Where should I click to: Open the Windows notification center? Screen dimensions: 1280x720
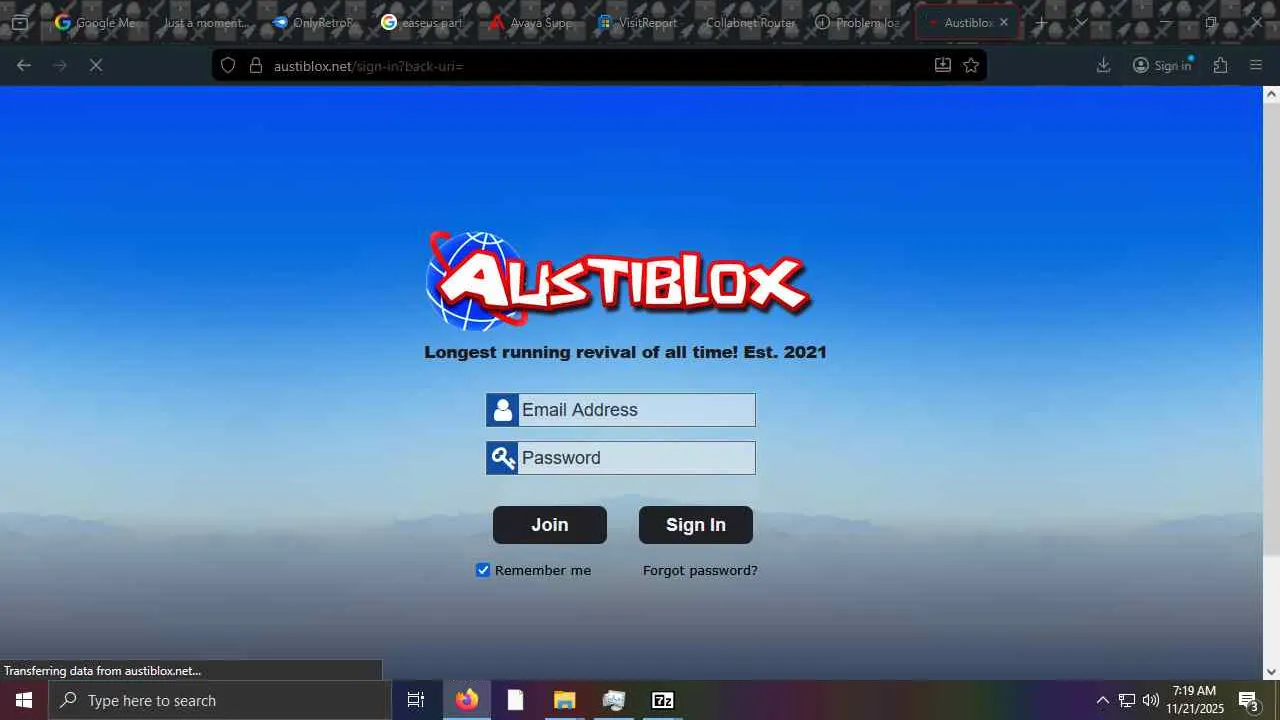[1249, 700]
